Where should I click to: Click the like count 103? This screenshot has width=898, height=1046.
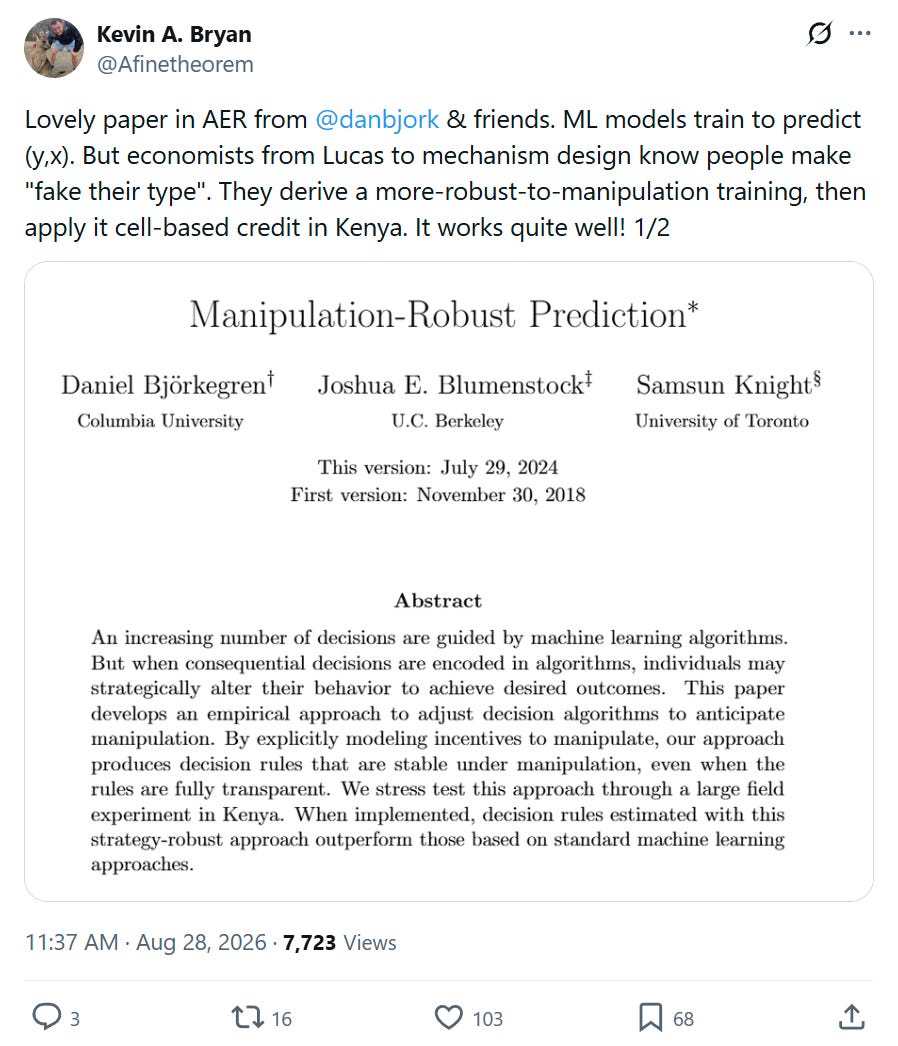click(488, 1019)
